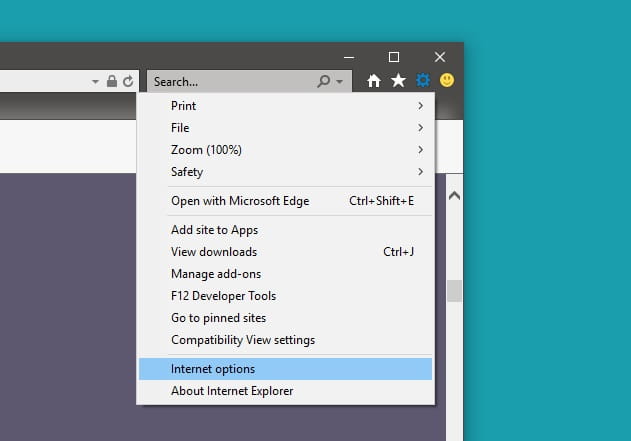Open Internet options
The image size is (631, 441).
tap(286, 369)
